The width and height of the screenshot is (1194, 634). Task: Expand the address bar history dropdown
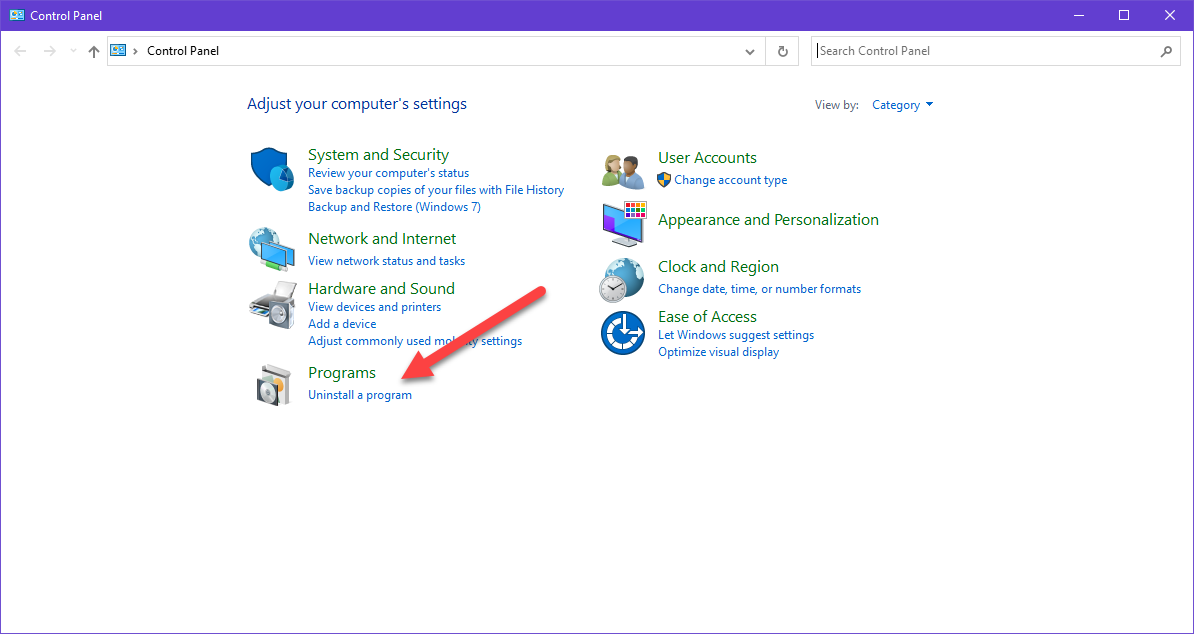750,51
